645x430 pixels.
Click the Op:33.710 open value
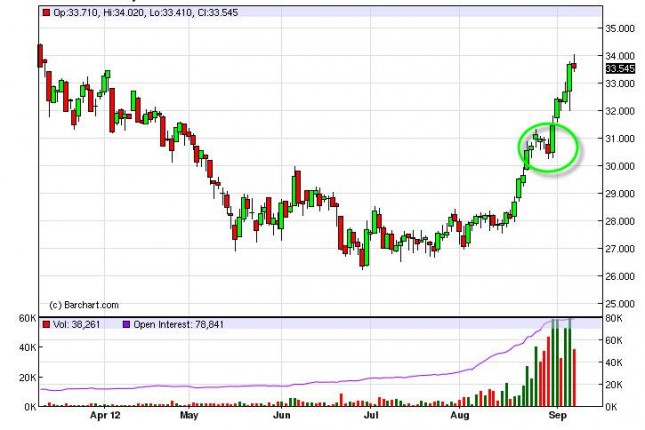(75, 13)
